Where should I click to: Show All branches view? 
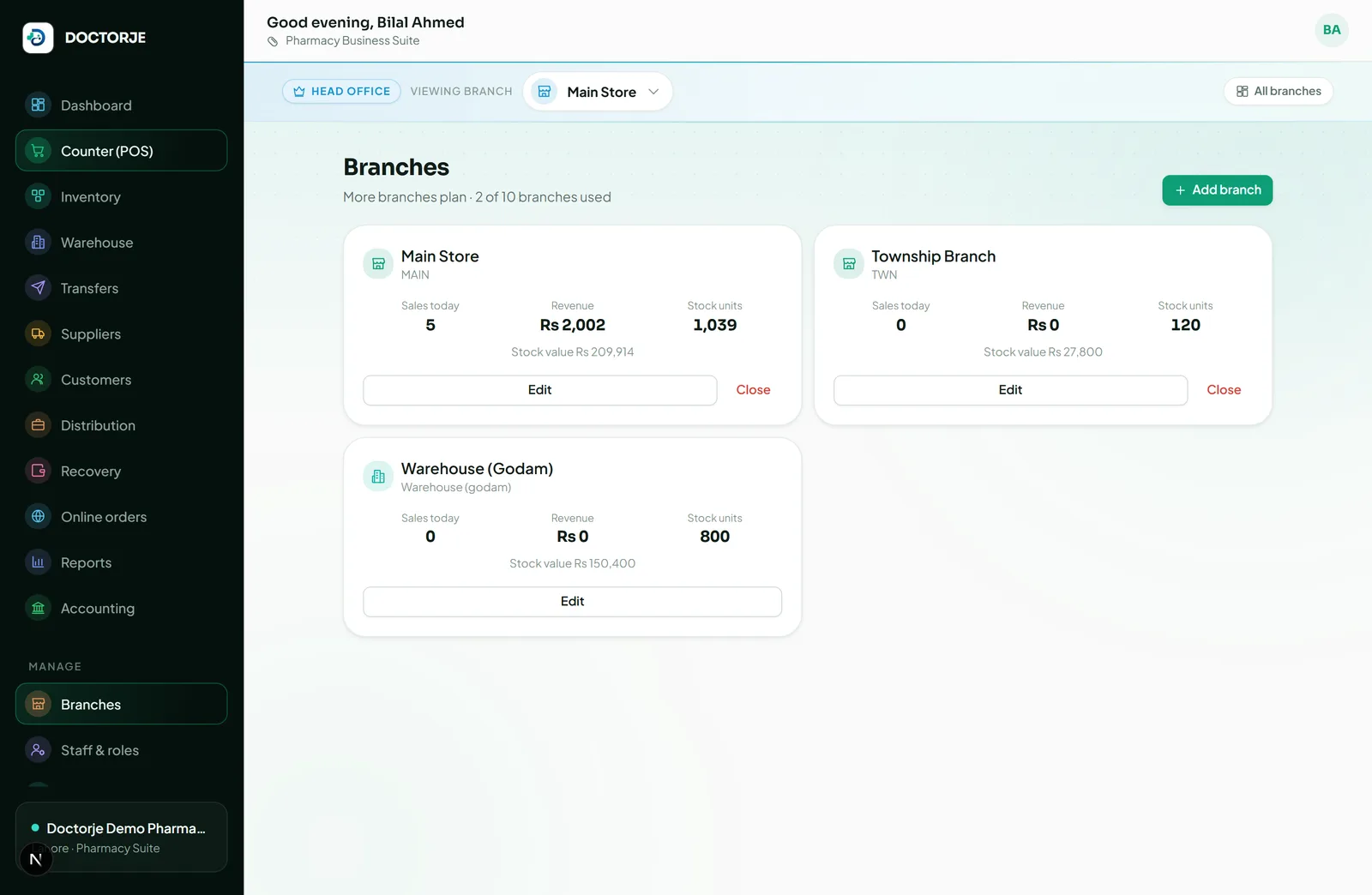click(x=1278, y=91)
